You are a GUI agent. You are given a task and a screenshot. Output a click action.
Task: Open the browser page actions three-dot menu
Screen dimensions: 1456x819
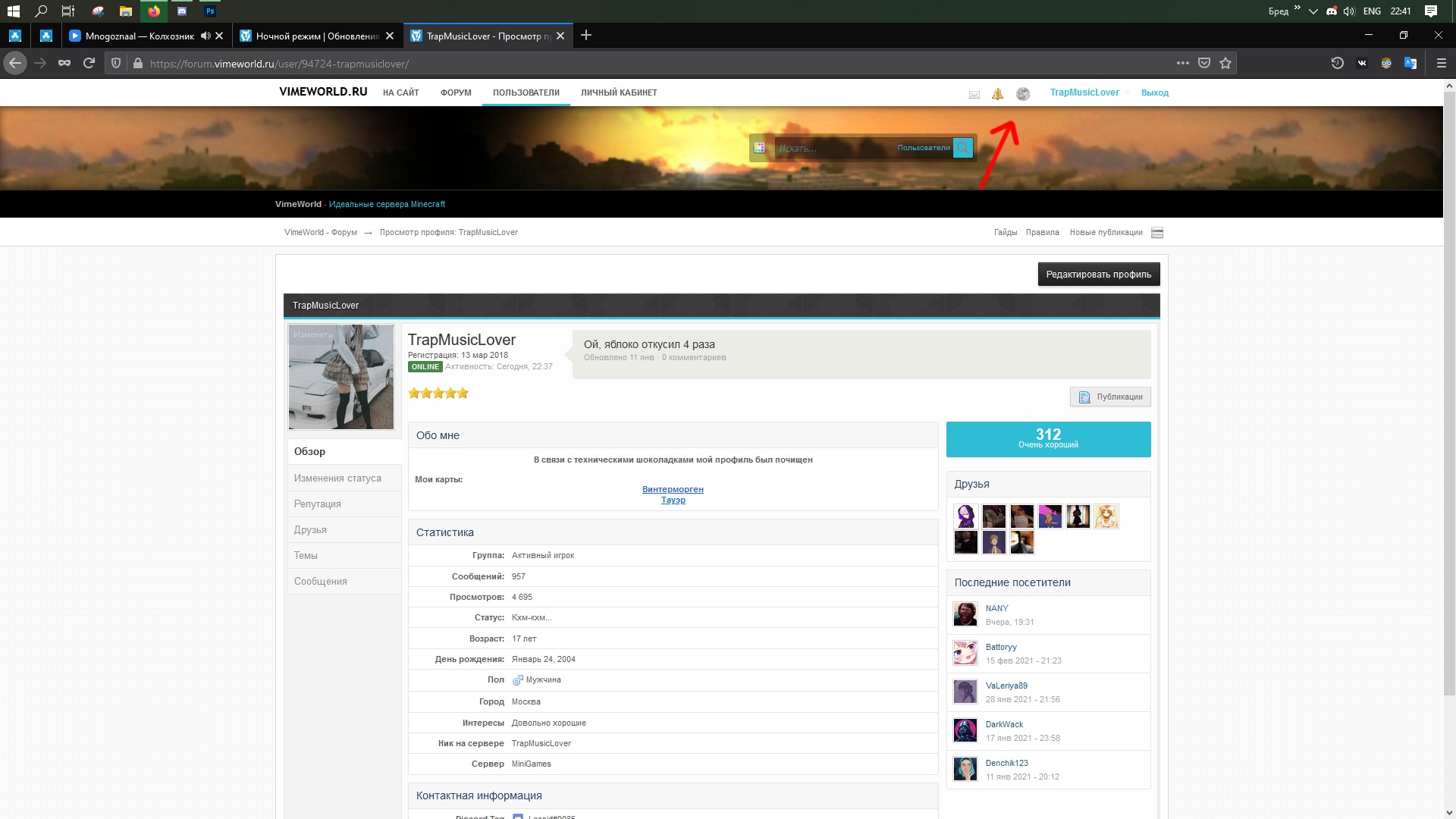click(1182, 64)
